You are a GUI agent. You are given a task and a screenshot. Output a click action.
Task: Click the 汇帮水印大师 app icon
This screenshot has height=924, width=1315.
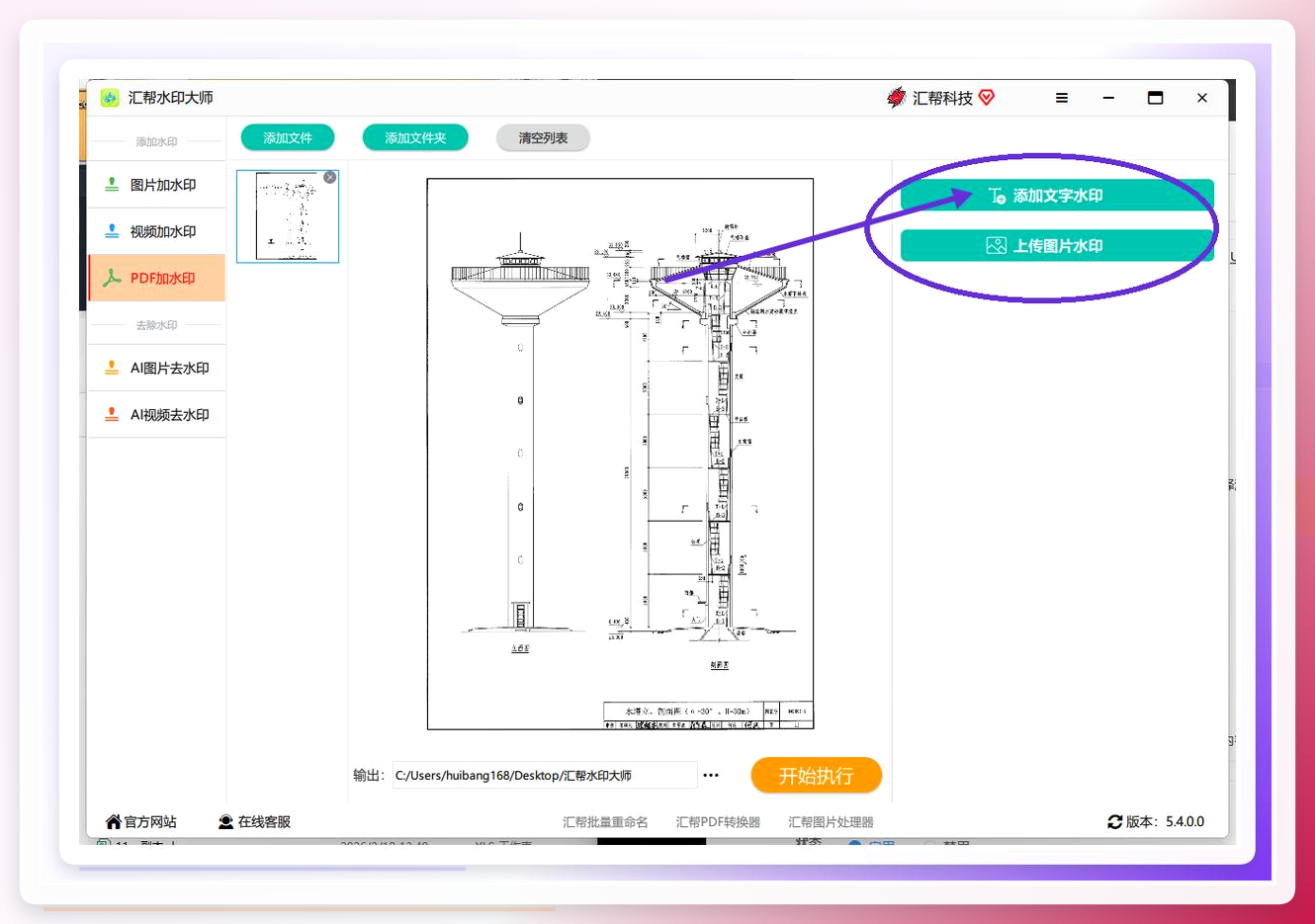tap(110, 98)
